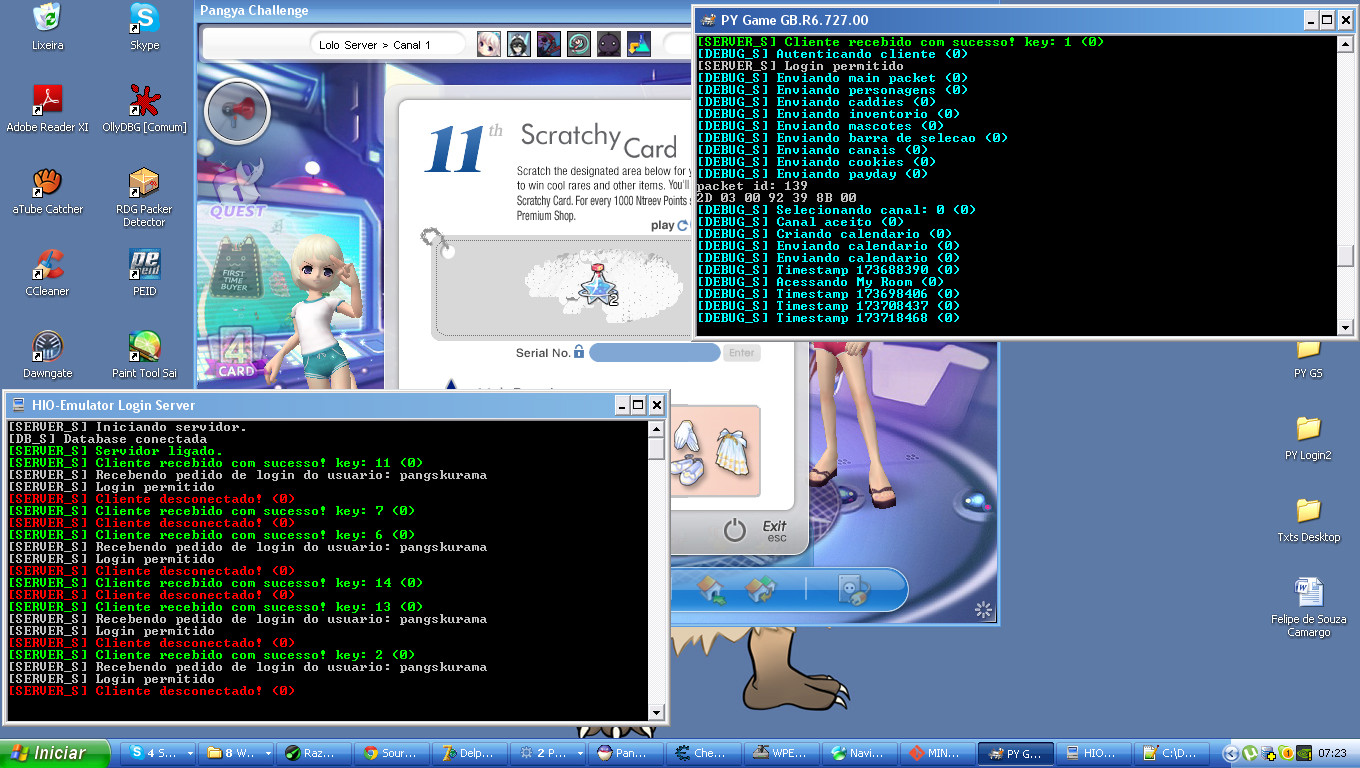This screenshot has width=1360, height=768.
Task: Open the PY Login2 desktop folder
Action: pyautogui.click(x=1308, y=436)
